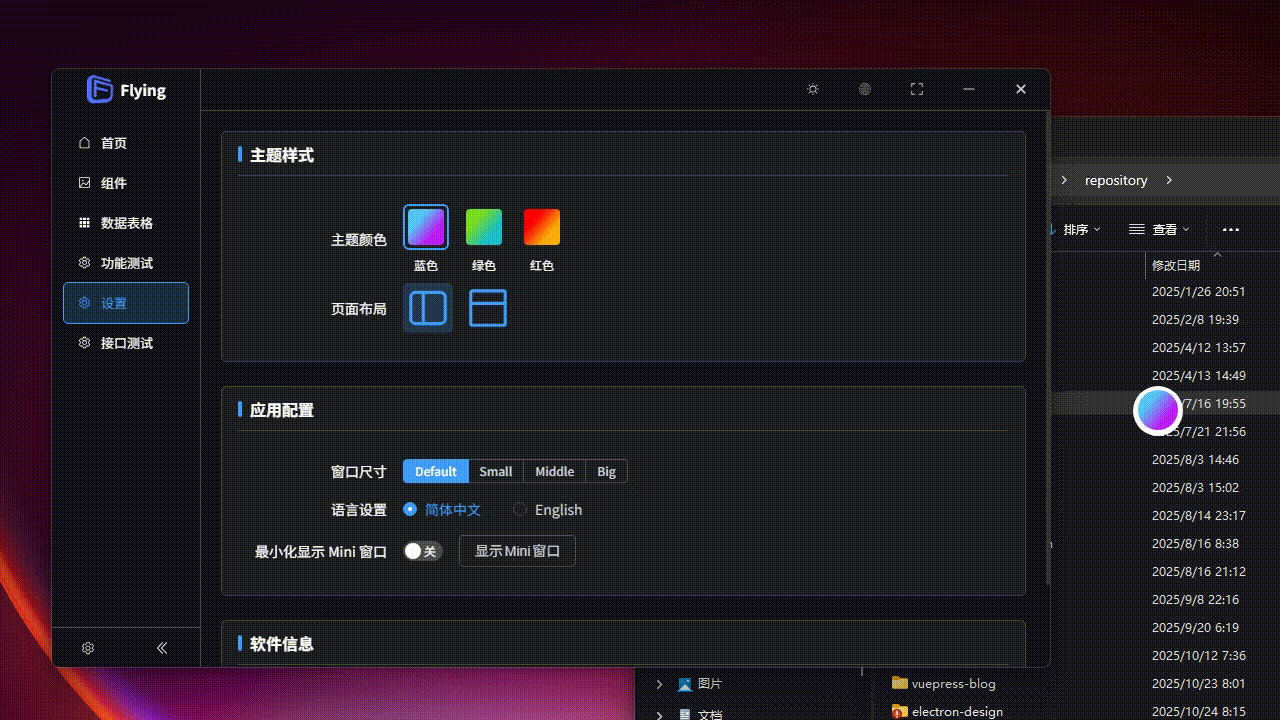Click date 2025/10/24 8:15 in Explorer
The width and height of the screenshot is (1280, 720).
[1199, 712]
